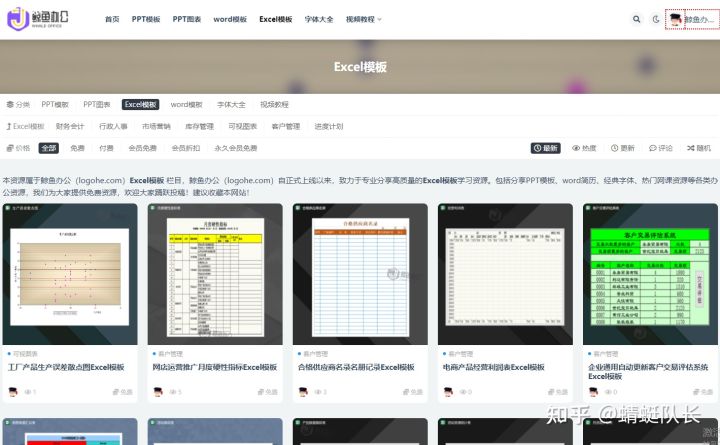Open PPT图表 in top navigation
Screen dimensions: 720x445
[187, 19]
